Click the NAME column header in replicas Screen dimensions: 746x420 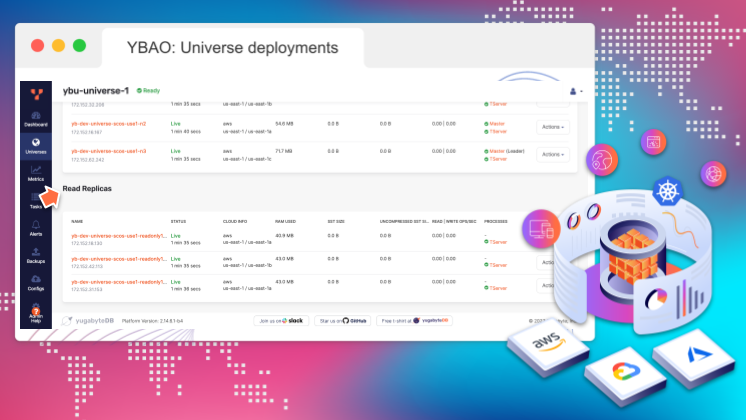(x=77, y=222)
